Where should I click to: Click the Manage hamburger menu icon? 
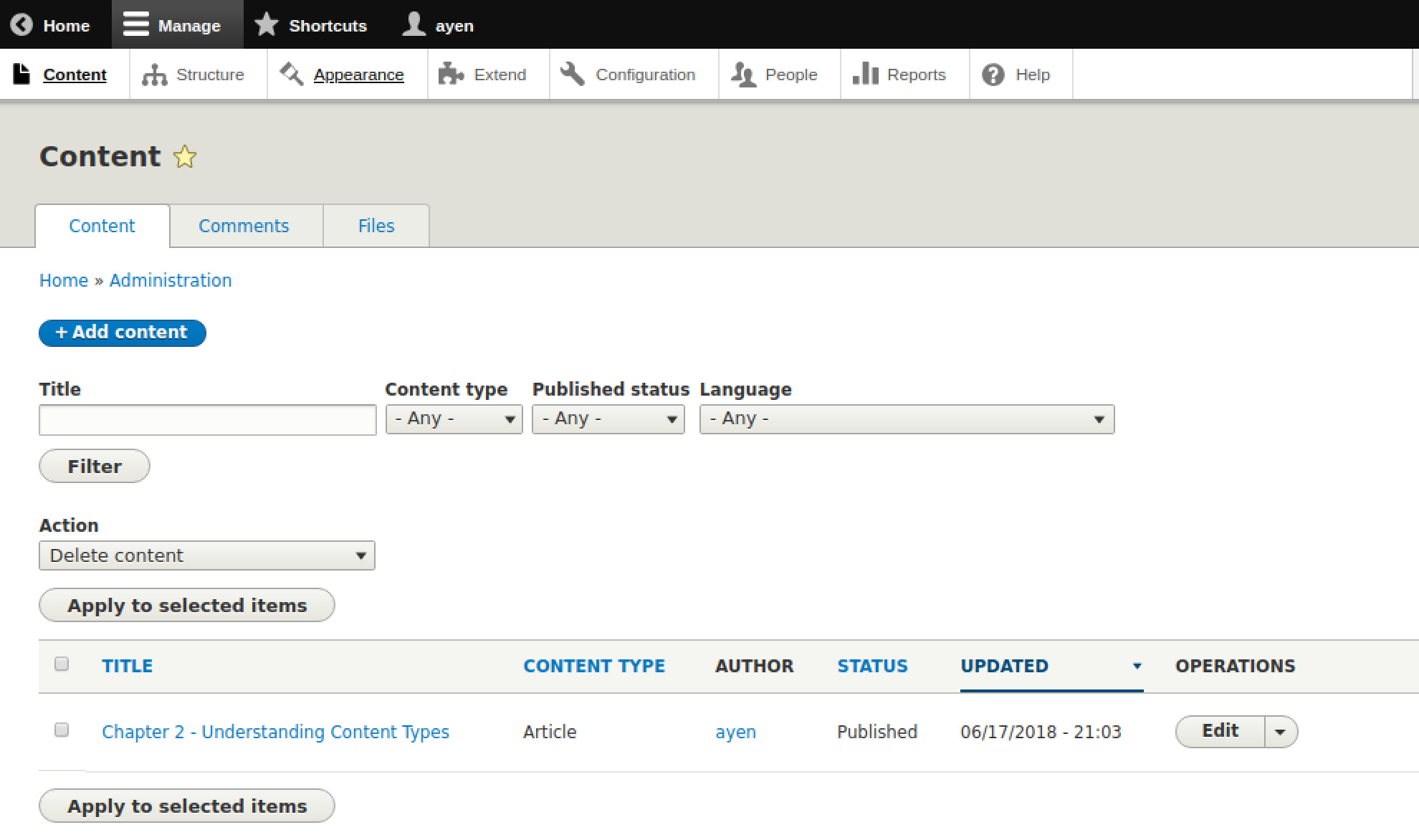pyautogui.click(x=135, y=25)
